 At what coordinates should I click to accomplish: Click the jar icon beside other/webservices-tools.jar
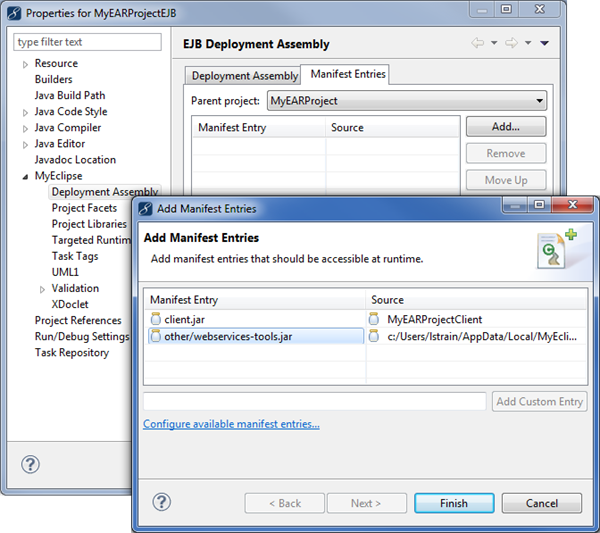(x=155, y=337)
